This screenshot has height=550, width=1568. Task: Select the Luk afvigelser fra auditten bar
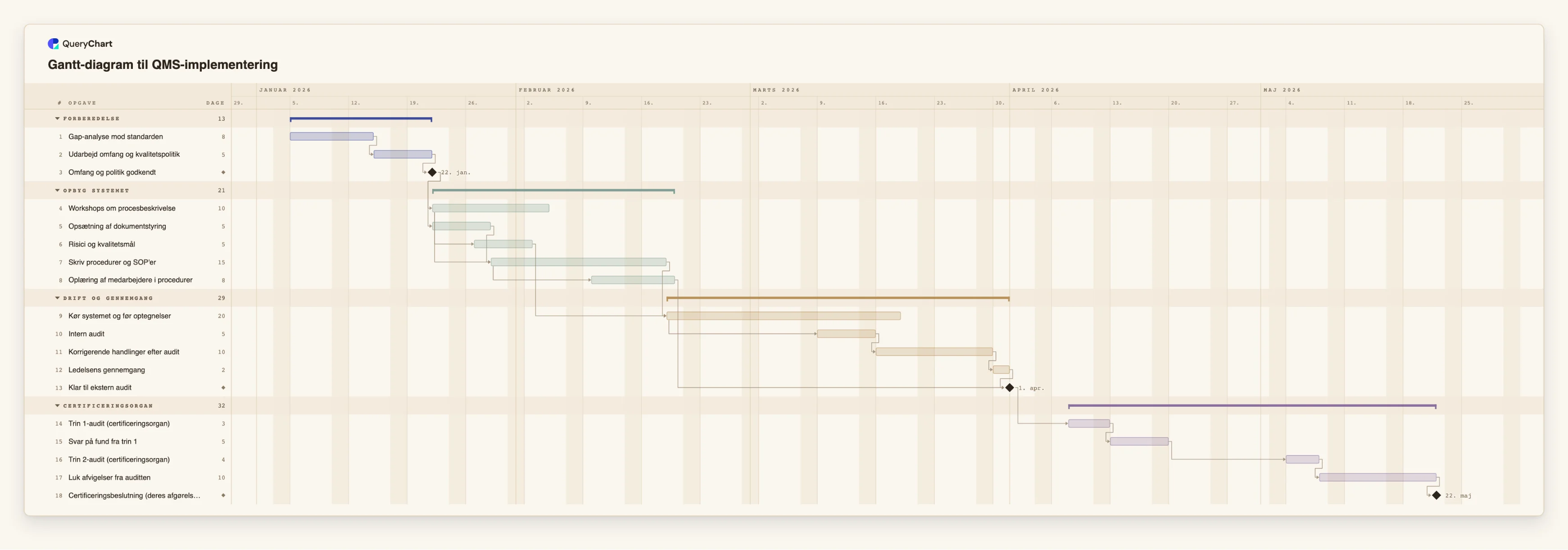click(x=1378, y=477)
